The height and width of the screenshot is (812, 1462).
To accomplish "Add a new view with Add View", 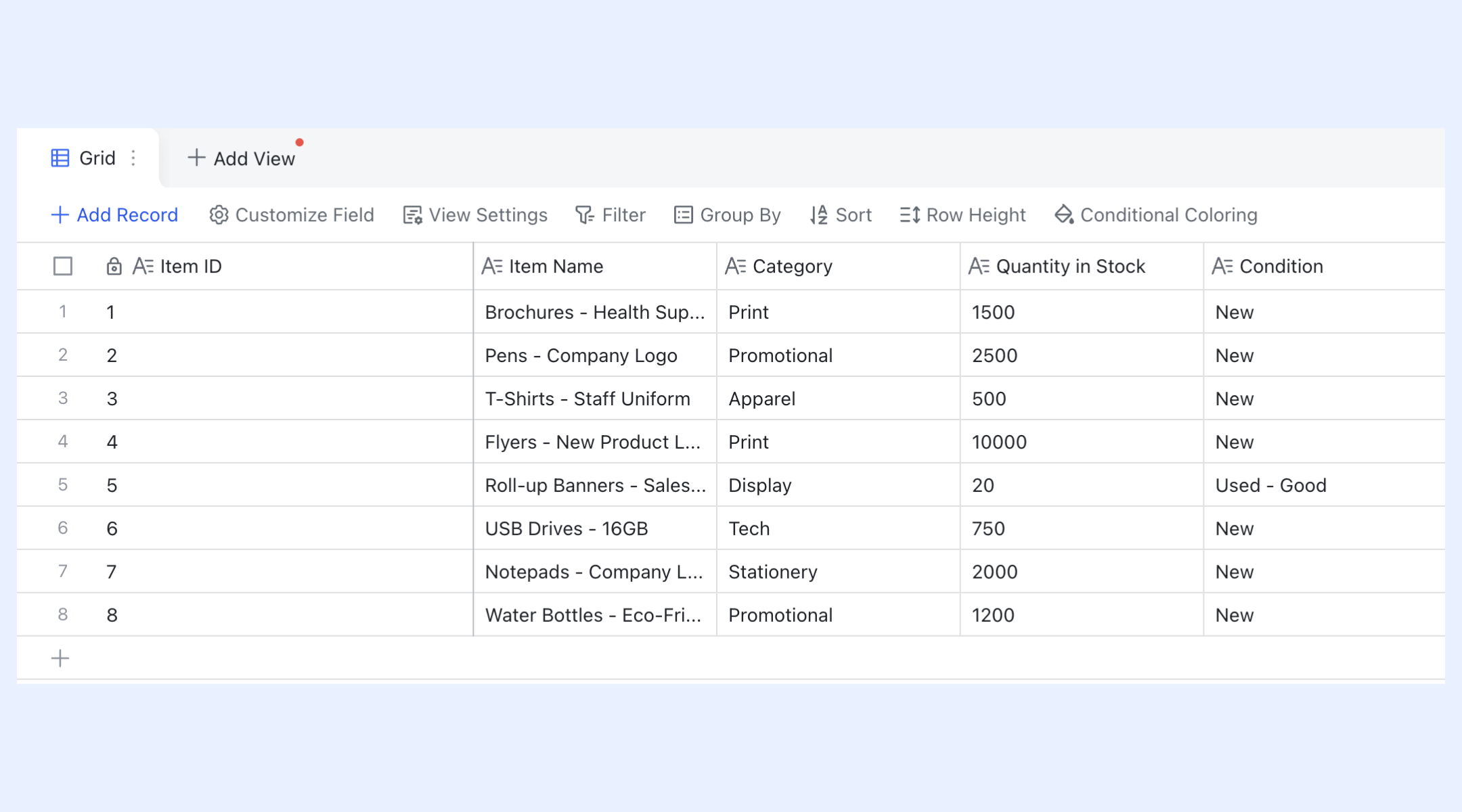I will pos(242,158).
